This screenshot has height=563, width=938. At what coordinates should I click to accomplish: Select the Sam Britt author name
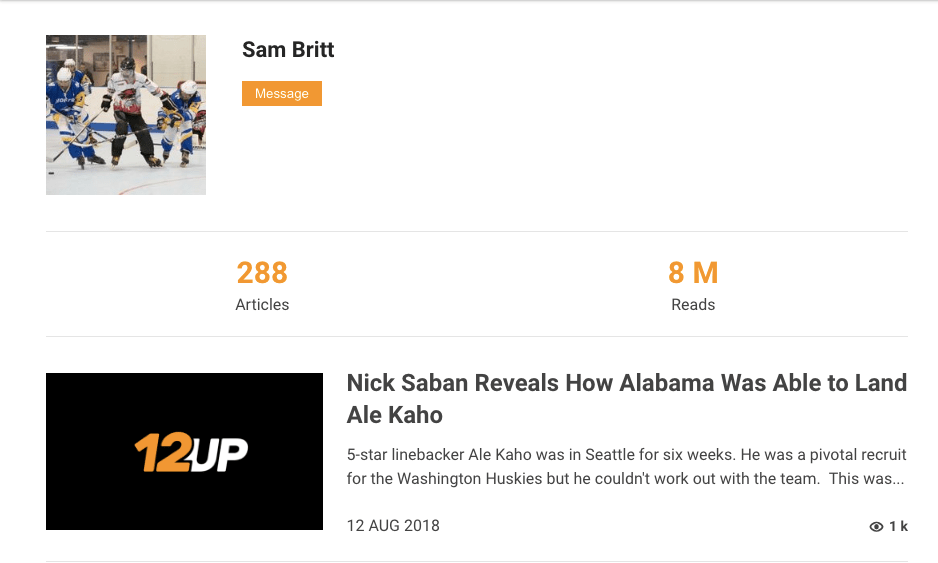pyautogui.click(x=288, y=50)
